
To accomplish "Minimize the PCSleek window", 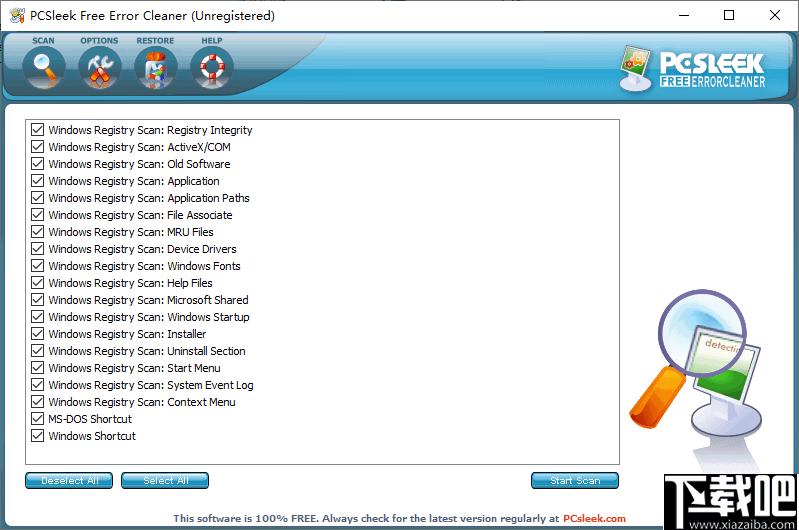I will pyautogui.click(x=684, y=15).
